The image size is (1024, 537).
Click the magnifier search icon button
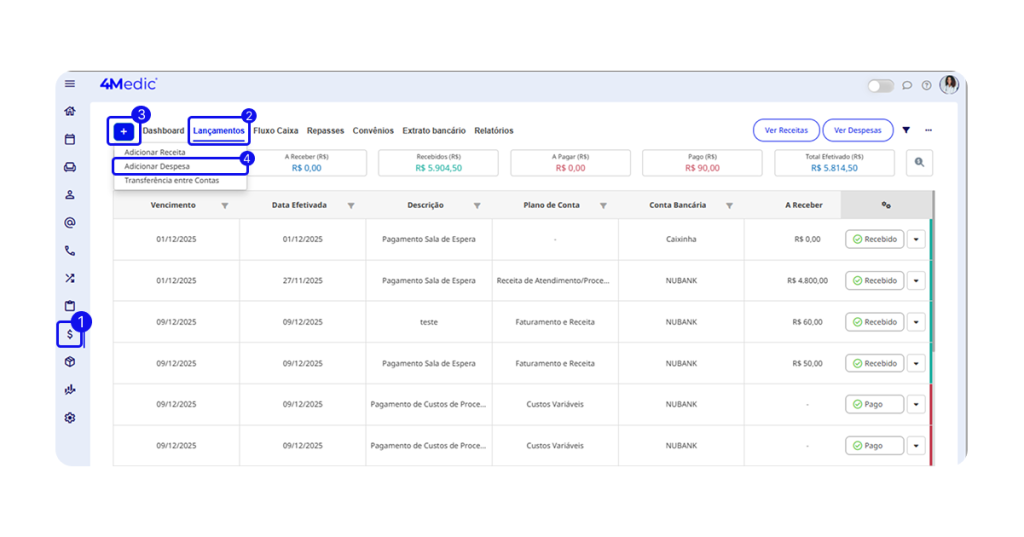coord(919,163)
